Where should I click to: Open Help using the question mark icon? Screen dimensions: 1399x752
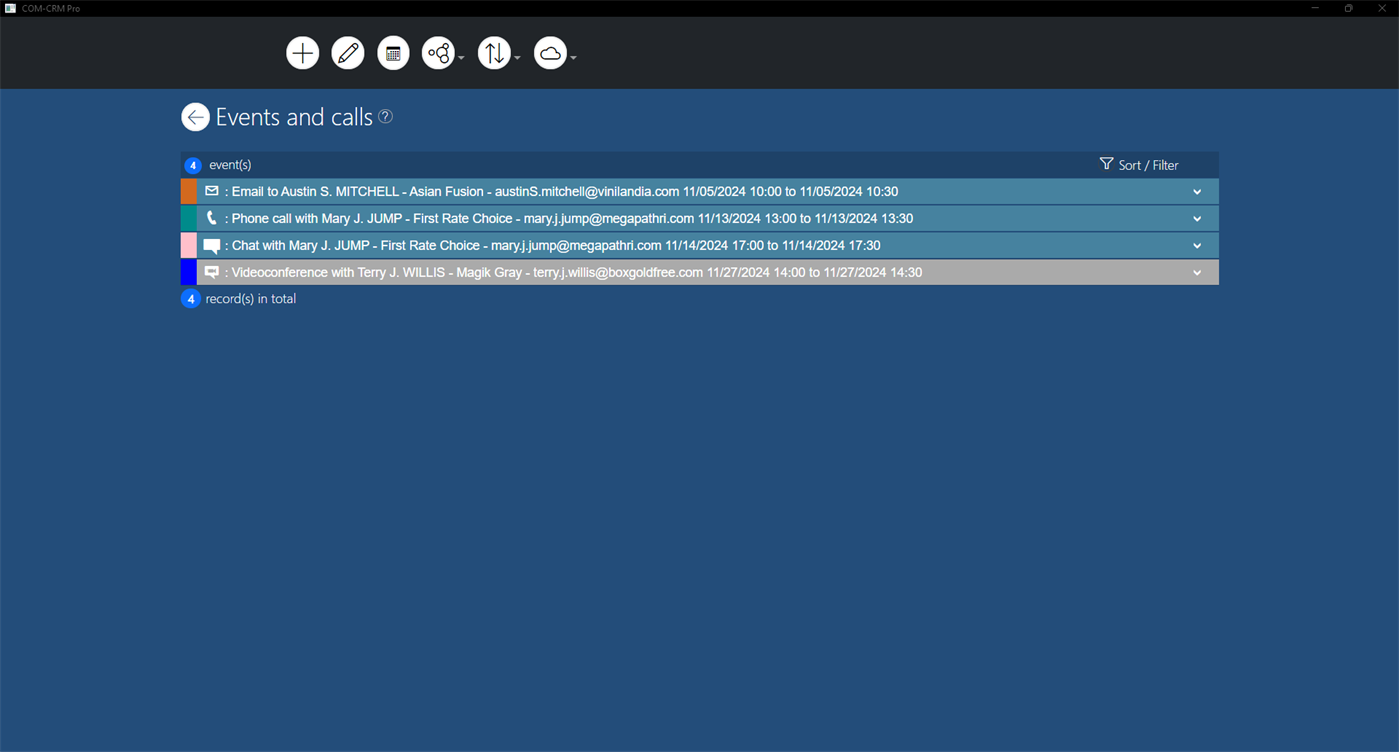click(385, 117)
